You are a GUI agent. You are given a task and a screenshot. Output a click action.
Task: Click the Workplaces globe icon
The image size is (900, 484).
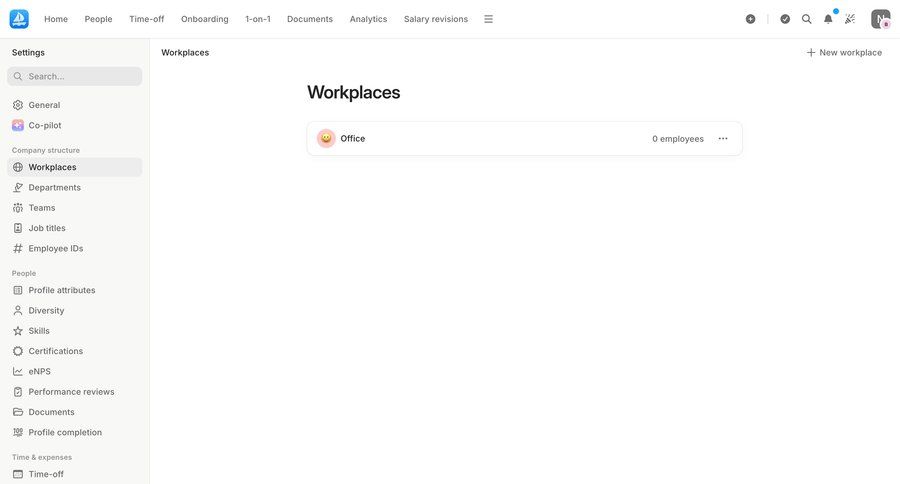pyautogui.click(x=18, y=167)
